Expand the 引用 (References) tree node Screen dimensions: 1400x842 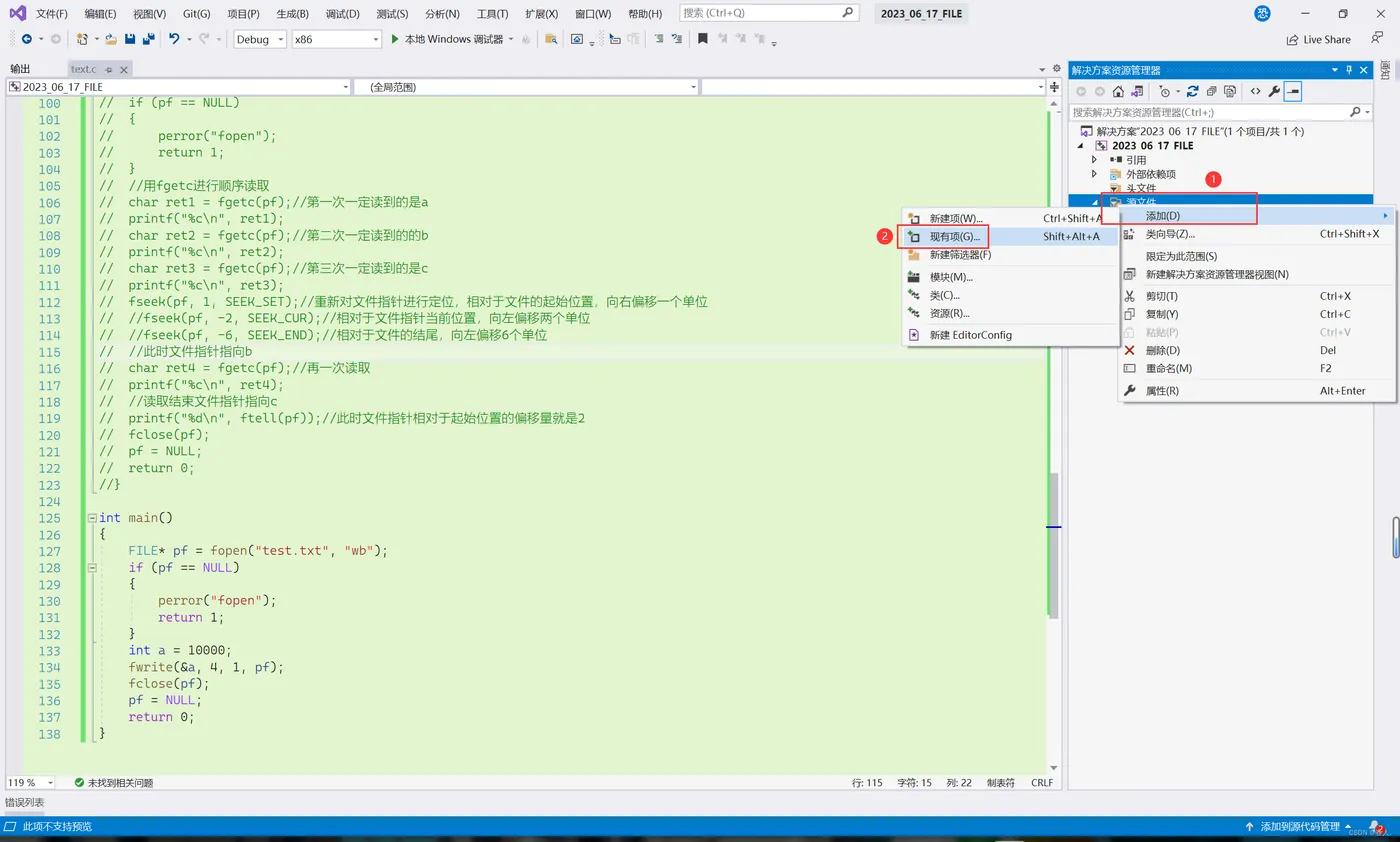pos(1094,160)
